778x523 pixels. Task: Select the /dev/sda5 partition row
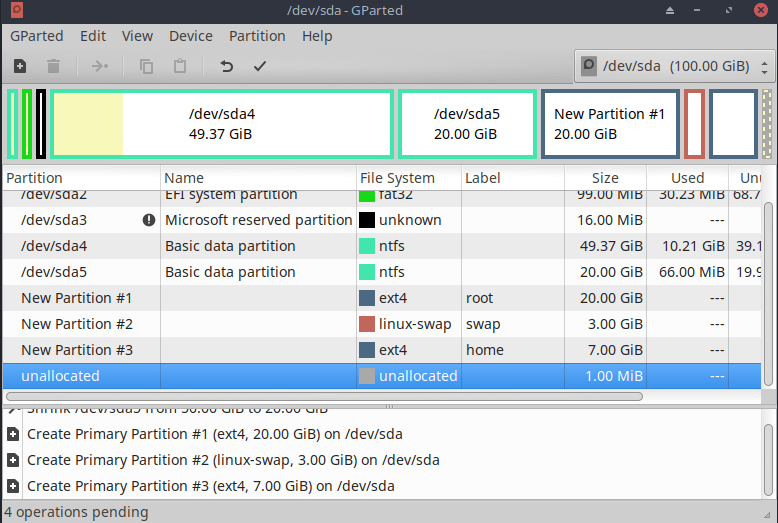(382, 272)
